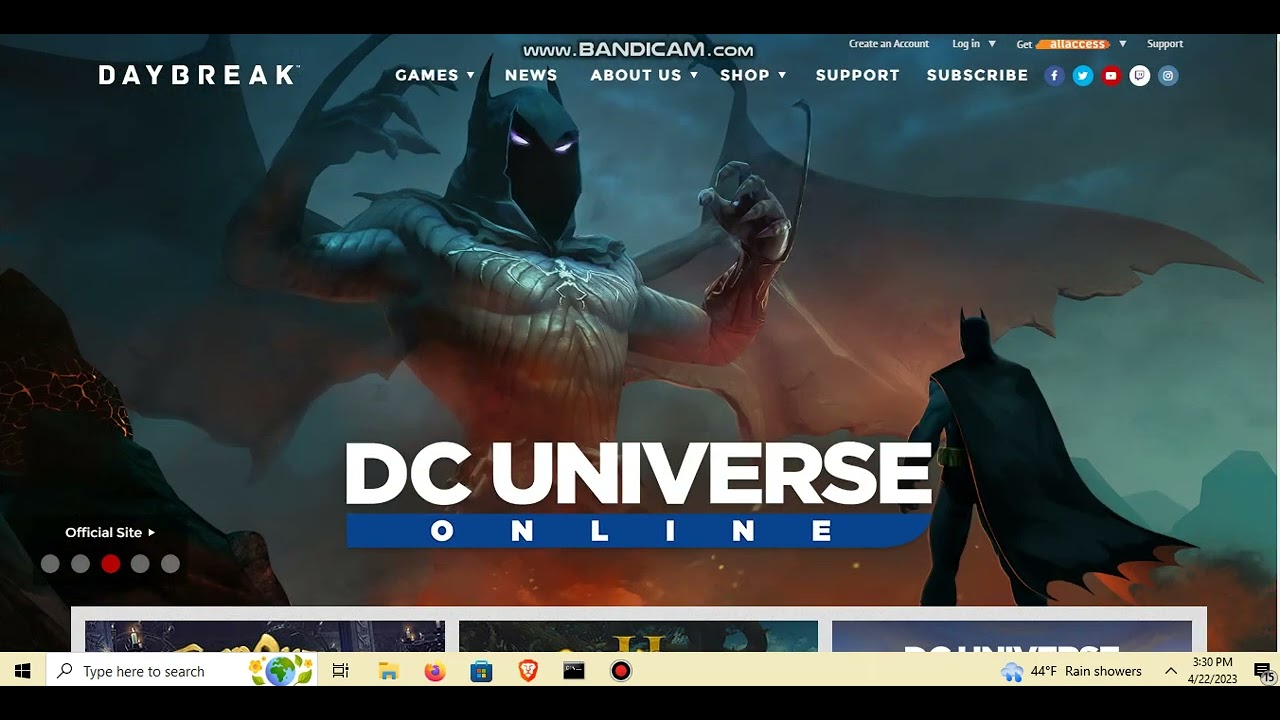Show hidden system tray icons
Image resolution: width=1280 pixels, height=720 pixels.
[x=1170, y=671]
